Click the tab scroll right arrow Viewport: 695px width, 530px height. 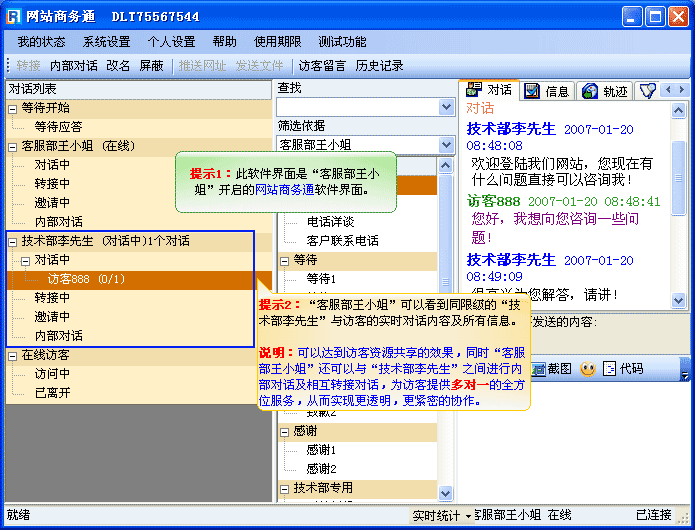[681, 90]
